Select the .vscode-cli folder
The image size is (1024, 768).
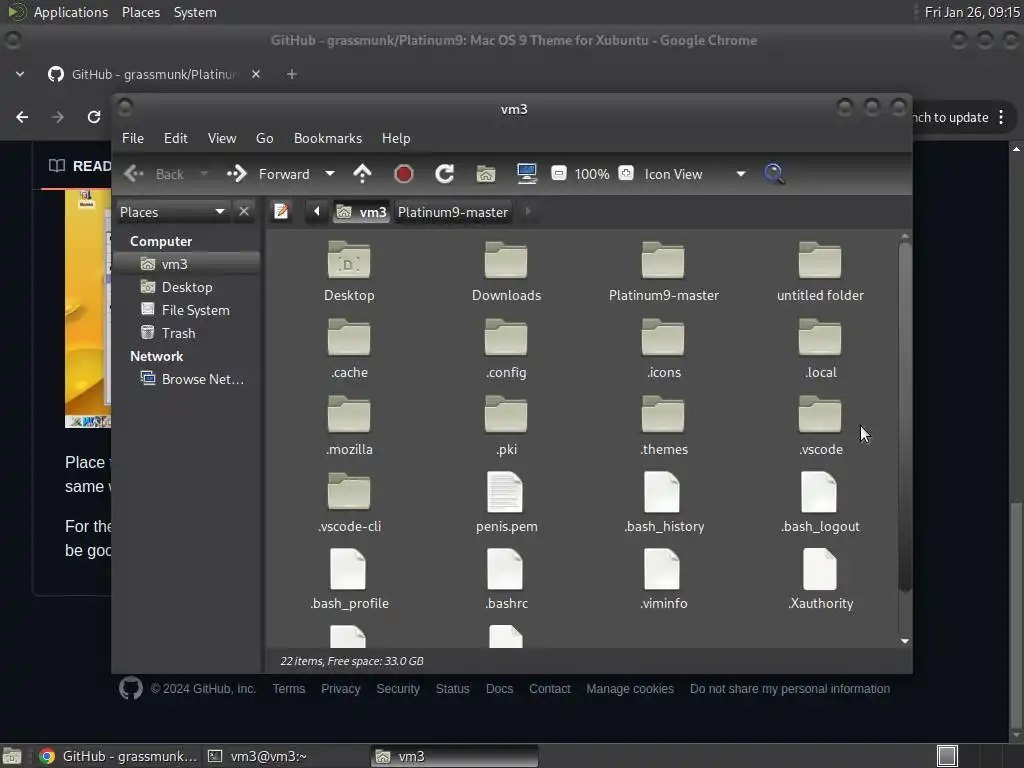pos(349,502)
